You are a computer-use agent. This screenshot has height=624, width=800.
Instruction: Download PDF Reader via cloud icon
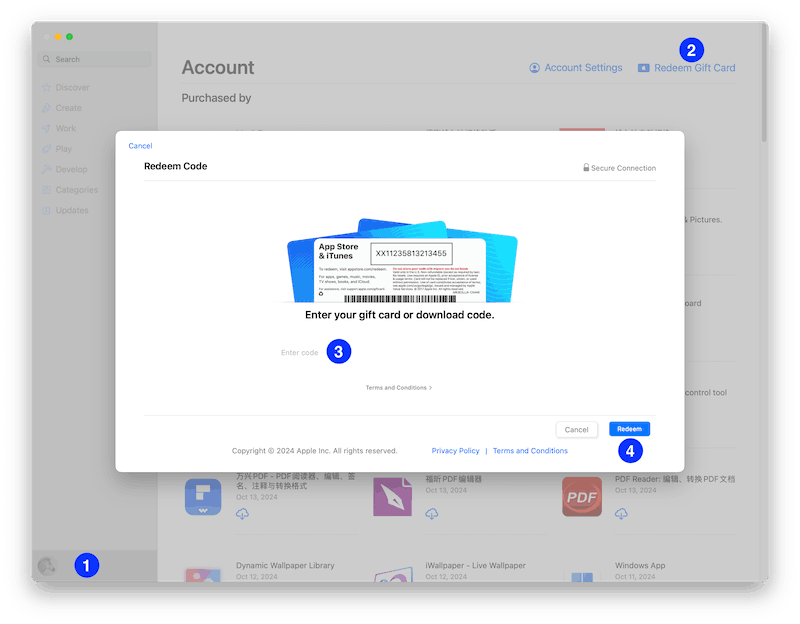(x=621, y=514)
